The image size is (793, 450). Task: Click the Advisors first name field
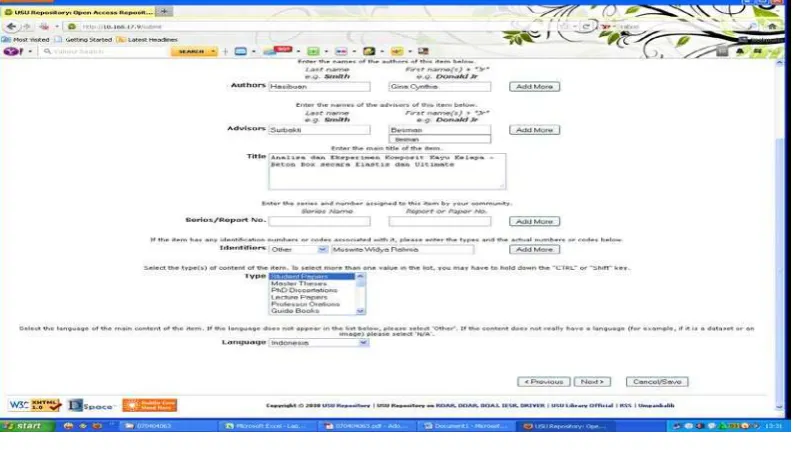[439, 130]
